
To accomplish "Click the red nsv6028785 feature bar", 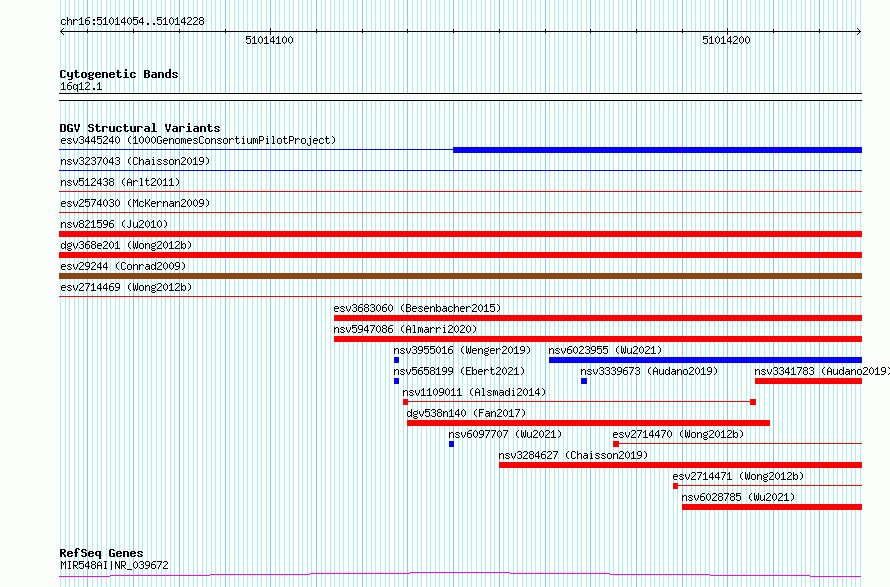I will click(772, 507).
